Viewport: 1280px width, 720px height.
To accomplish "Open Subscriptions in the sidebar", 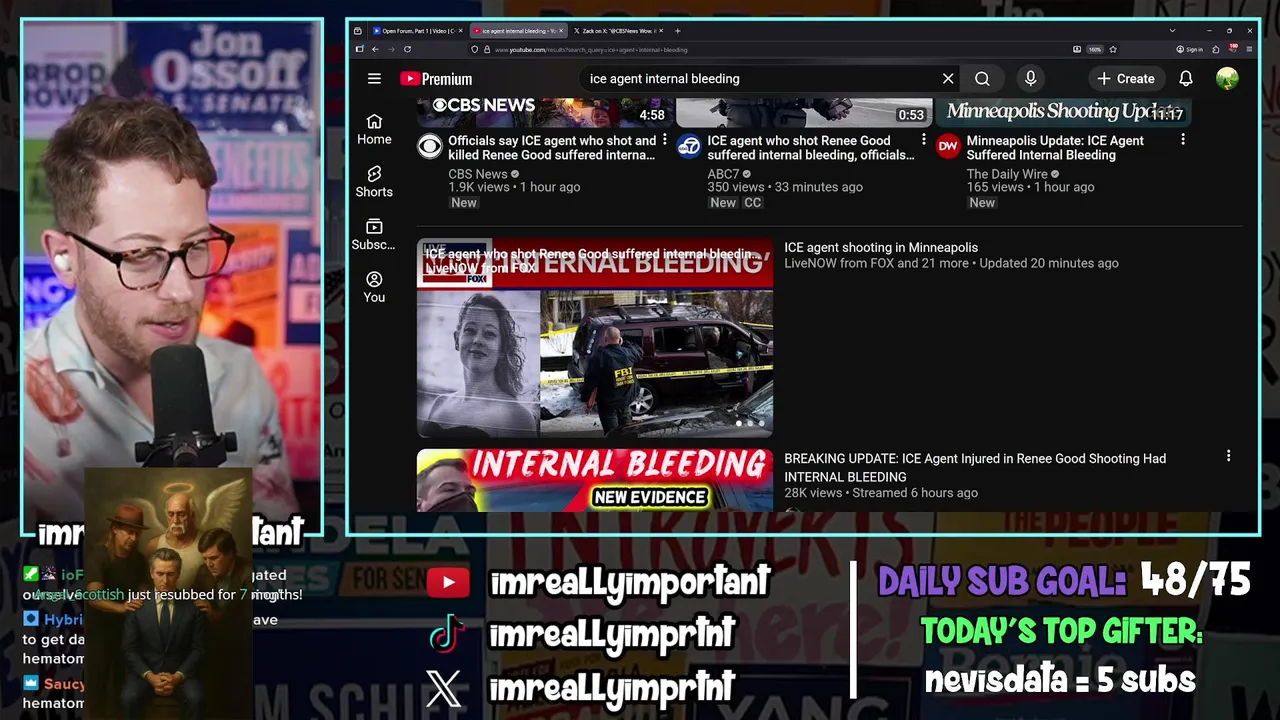I will tap(374, 235).
